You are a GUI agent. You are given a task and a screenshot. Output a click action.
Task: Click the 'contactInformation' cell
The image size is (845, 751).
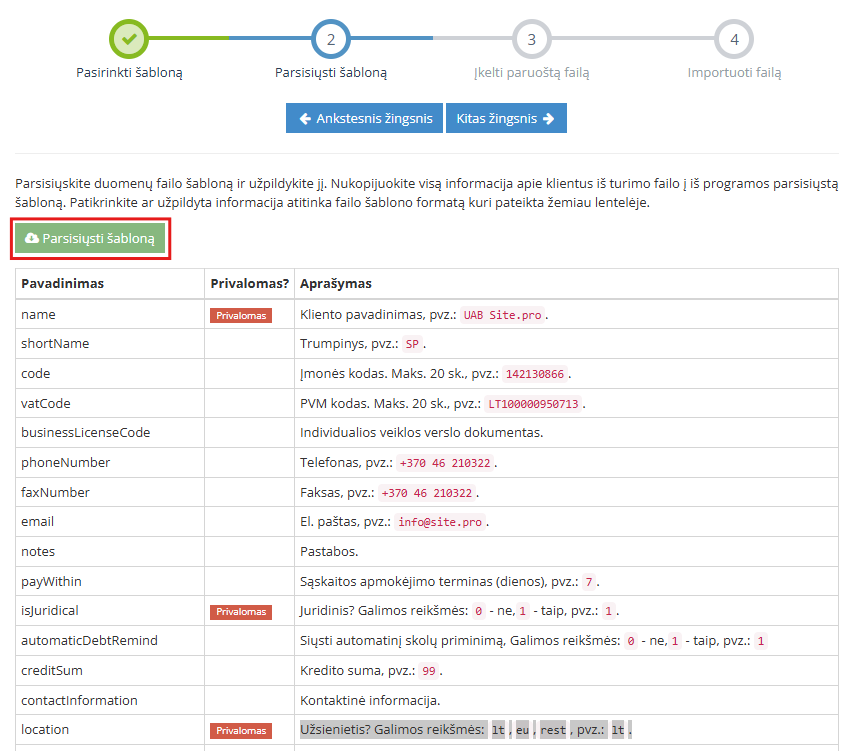(110, 700)
